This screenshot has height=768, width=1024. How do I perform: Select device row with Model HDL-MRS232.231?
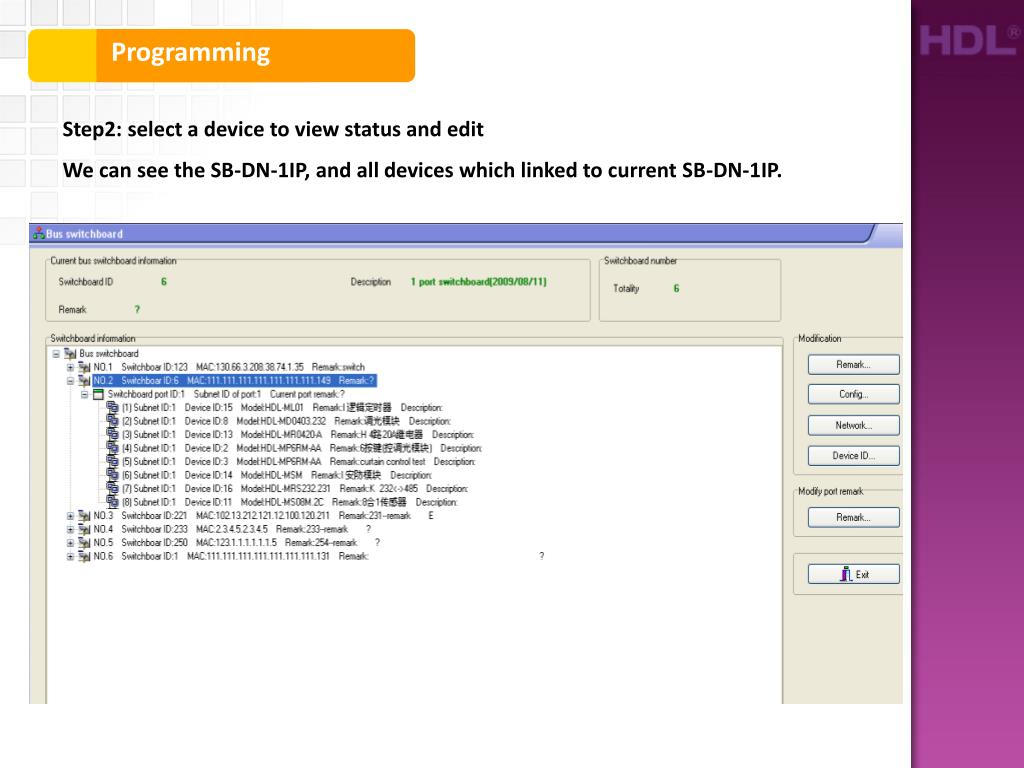pyautogui.click(x=295, y=488)
